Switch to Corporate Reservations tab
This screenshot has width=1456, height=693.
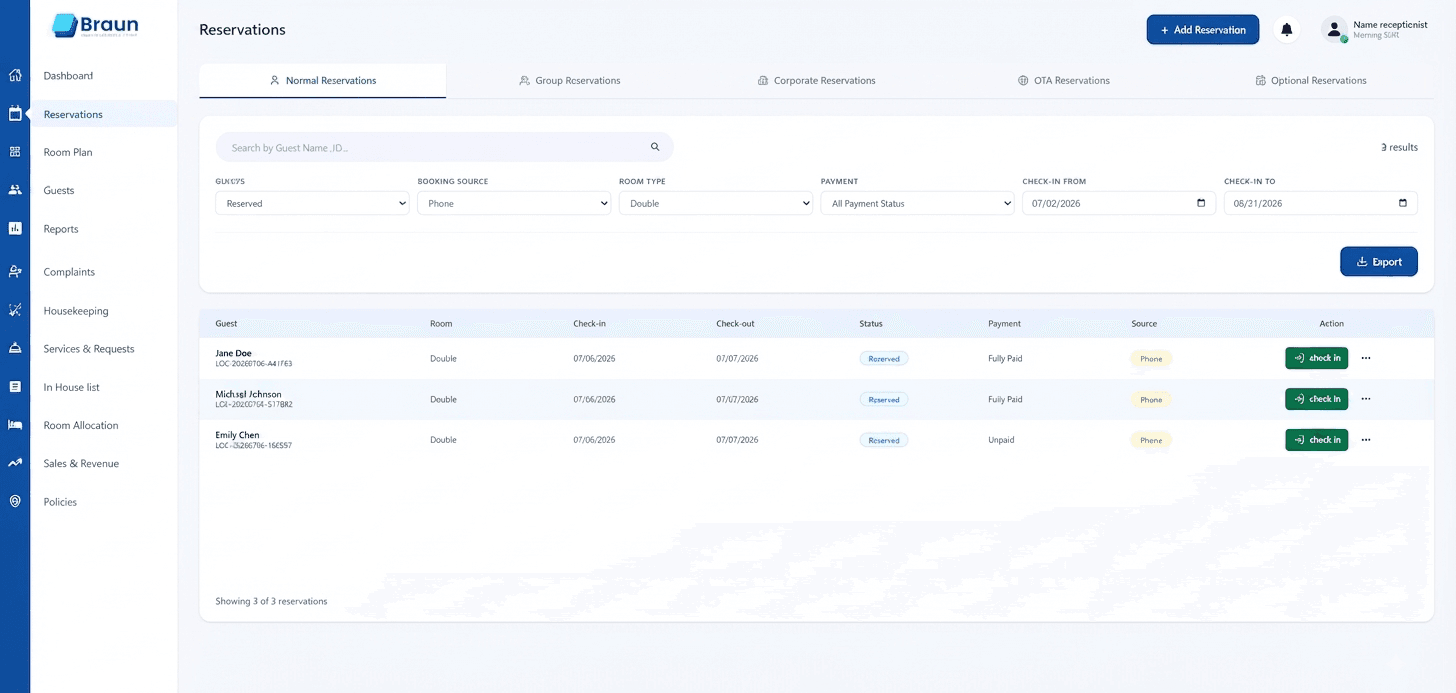(816, 80)
